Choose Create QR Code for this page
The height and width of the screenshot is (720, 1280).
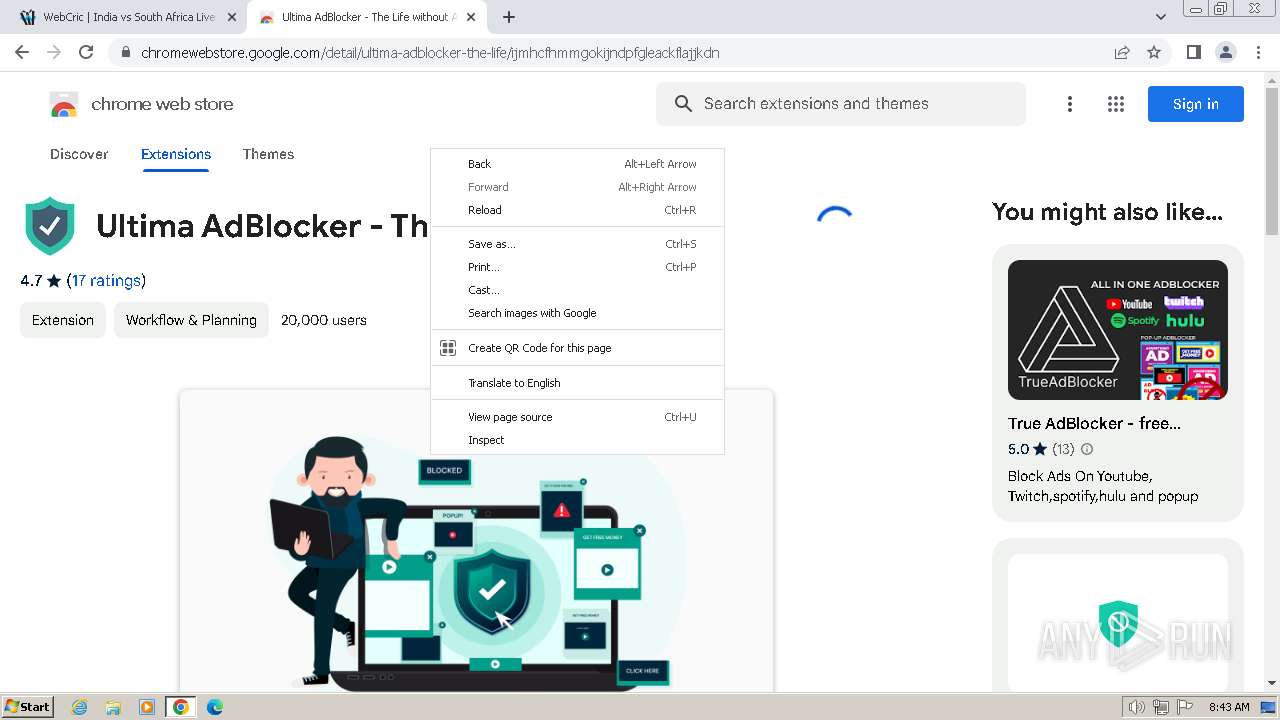[x=577, y=348]
